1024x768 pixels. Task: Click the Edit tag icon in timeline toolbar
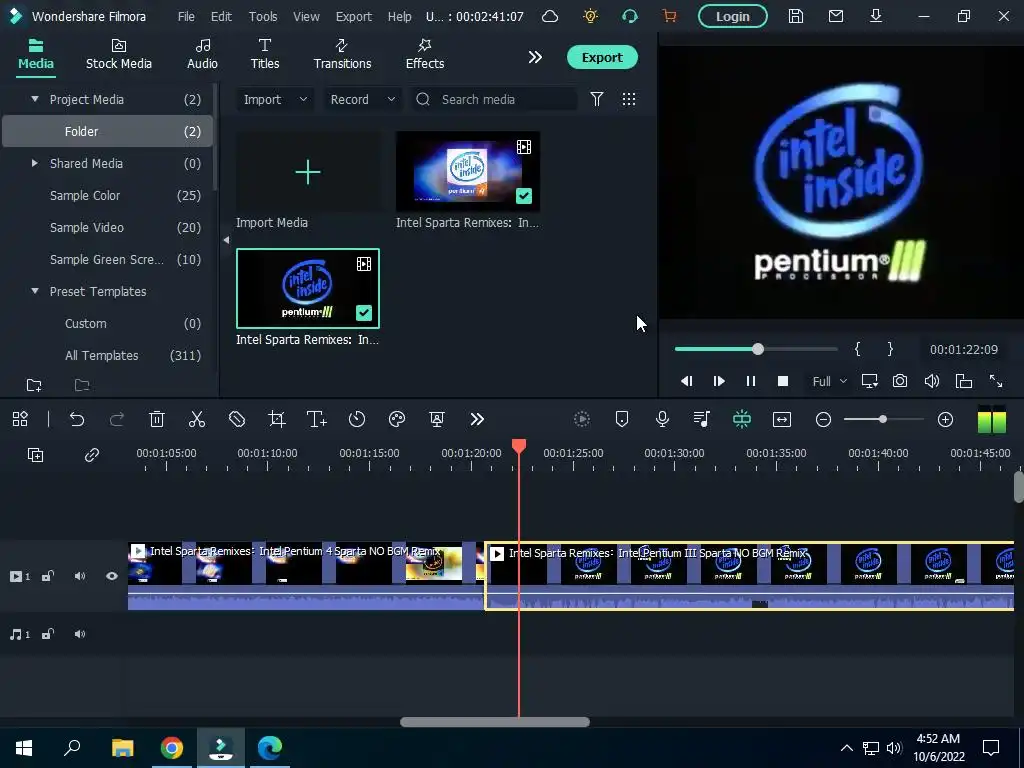pos(237,419)
